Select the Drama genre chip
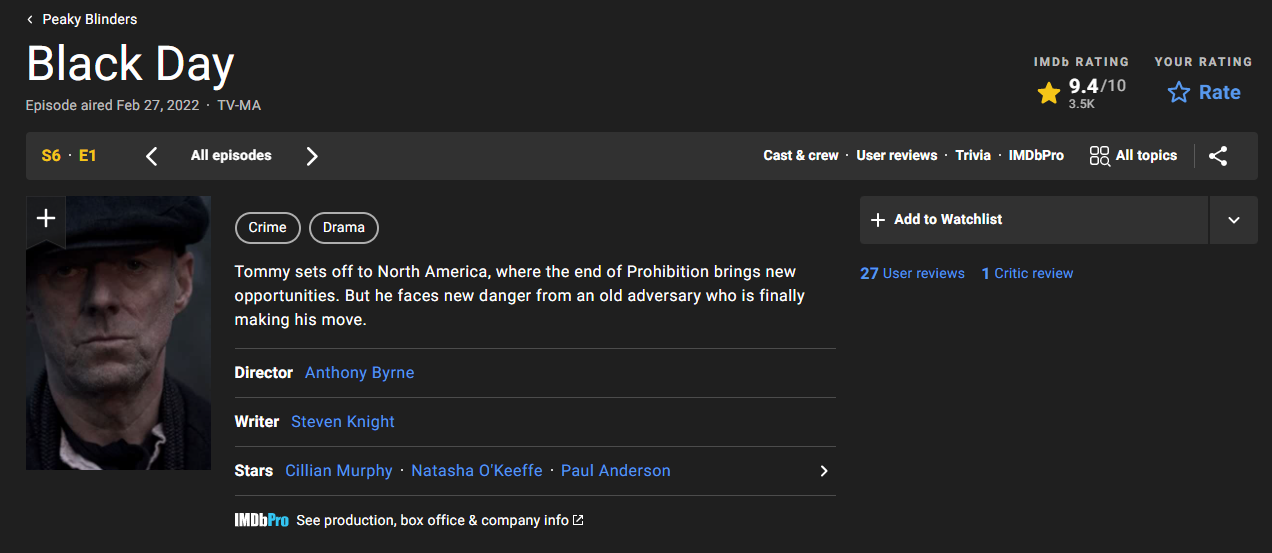Image resolution: width=1272 pixels, height=553 pixels. [344, 228]
